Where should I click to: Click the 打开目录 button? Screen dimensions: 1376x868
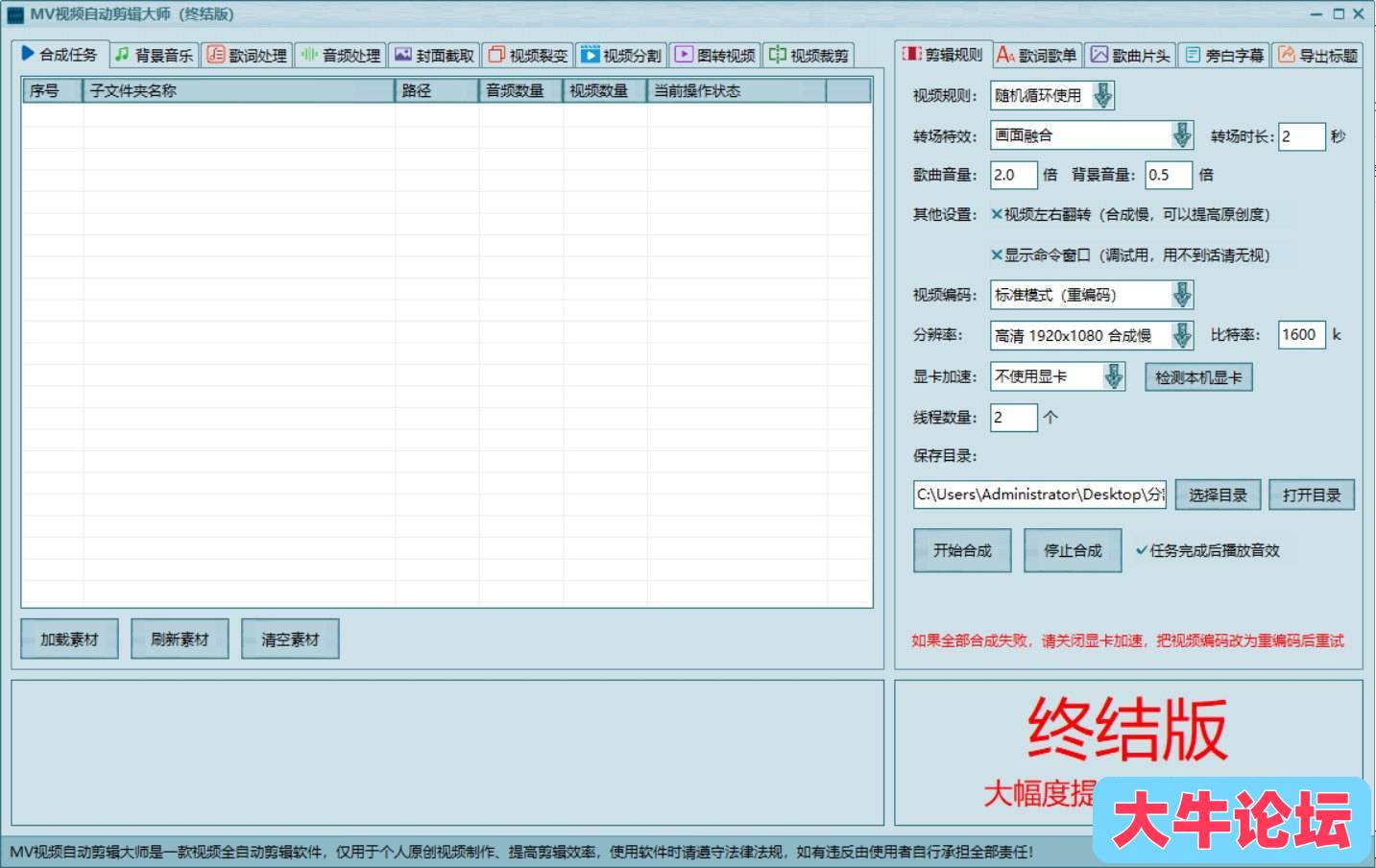click(1312, 494)
